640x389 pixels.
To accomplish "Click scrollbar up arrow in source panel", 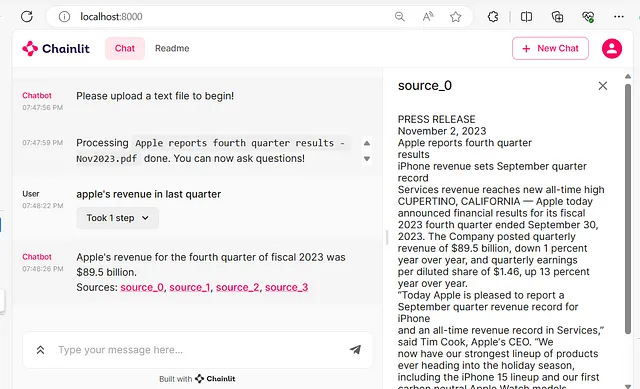I will (628, 76).
